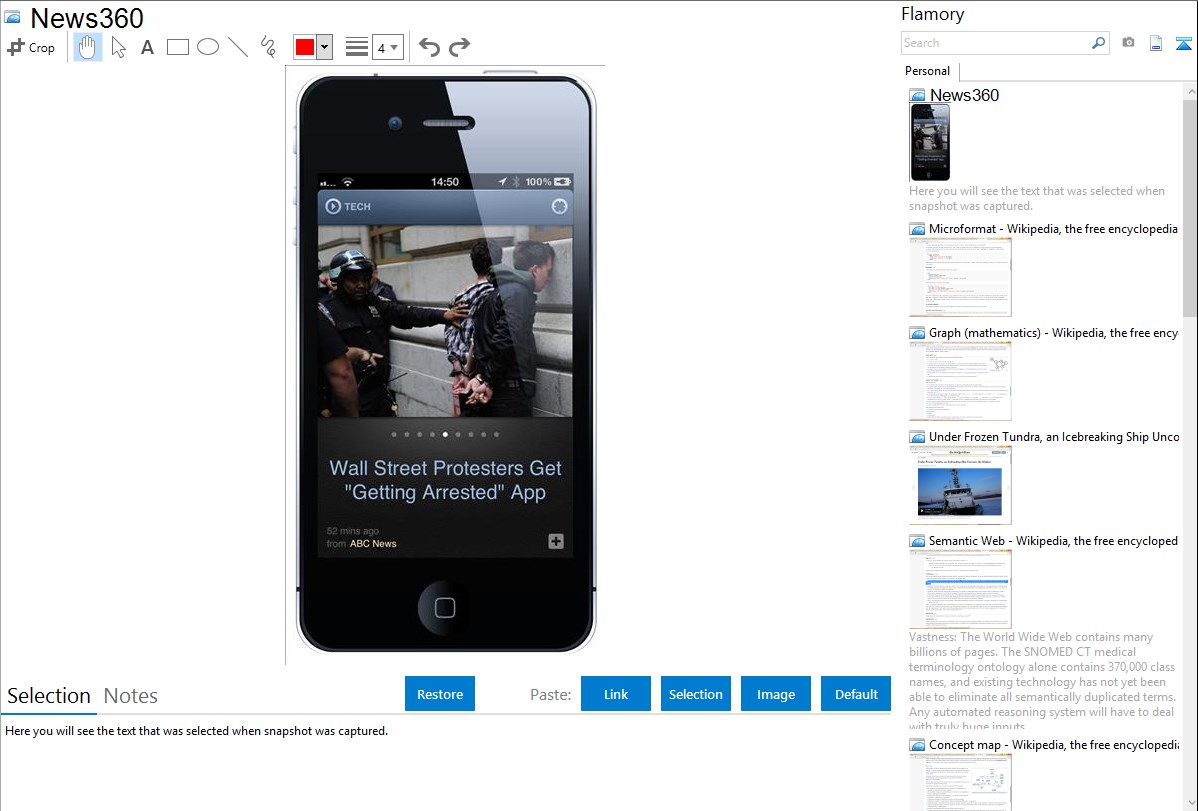
Task: Click the News360 snapshot icon in header
Action: pyautogui.click(x=12, y=17)
